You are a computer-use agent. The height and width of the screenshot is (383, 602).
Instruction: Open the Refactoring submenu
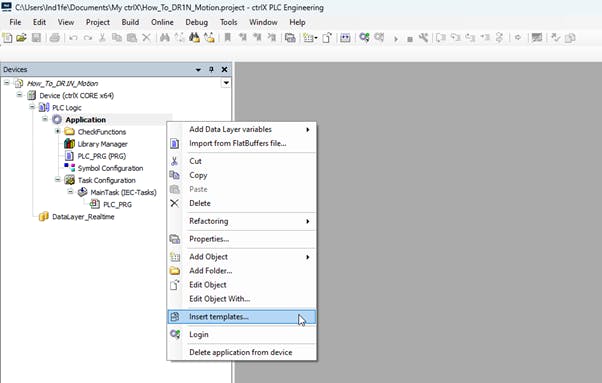coord(241,221)
